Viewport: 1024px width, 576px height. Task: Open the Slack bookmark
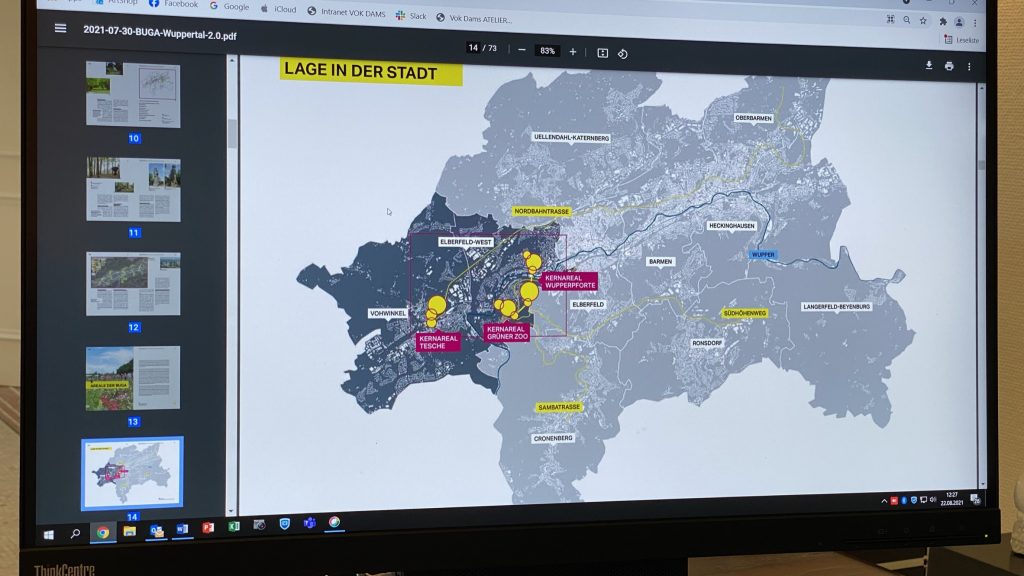click(x=411, y=16)
